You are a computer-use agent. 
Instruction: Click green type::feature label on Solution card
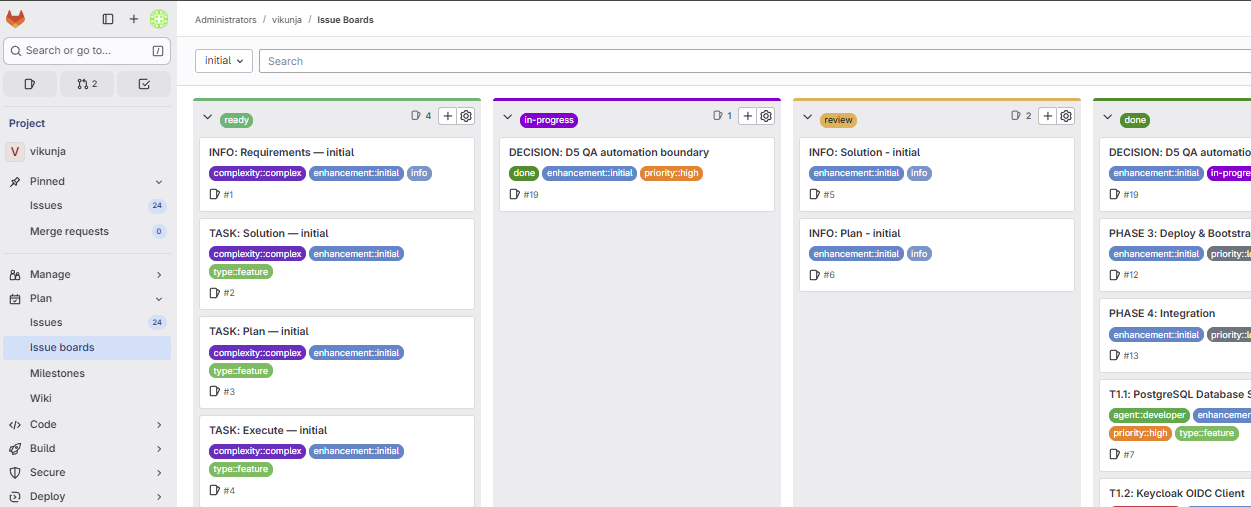click(241, 272)
